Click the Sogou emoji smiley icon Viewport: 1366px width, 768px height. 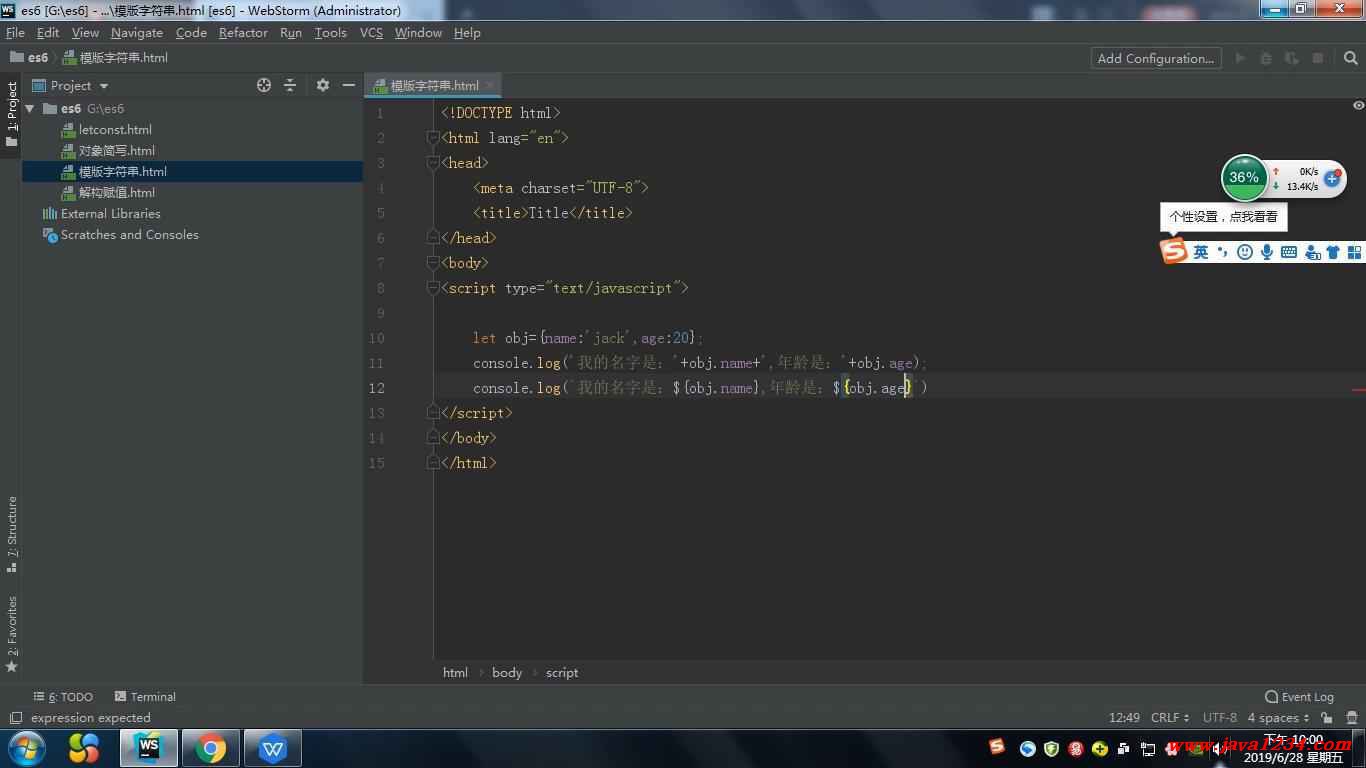coord(1244,252)
